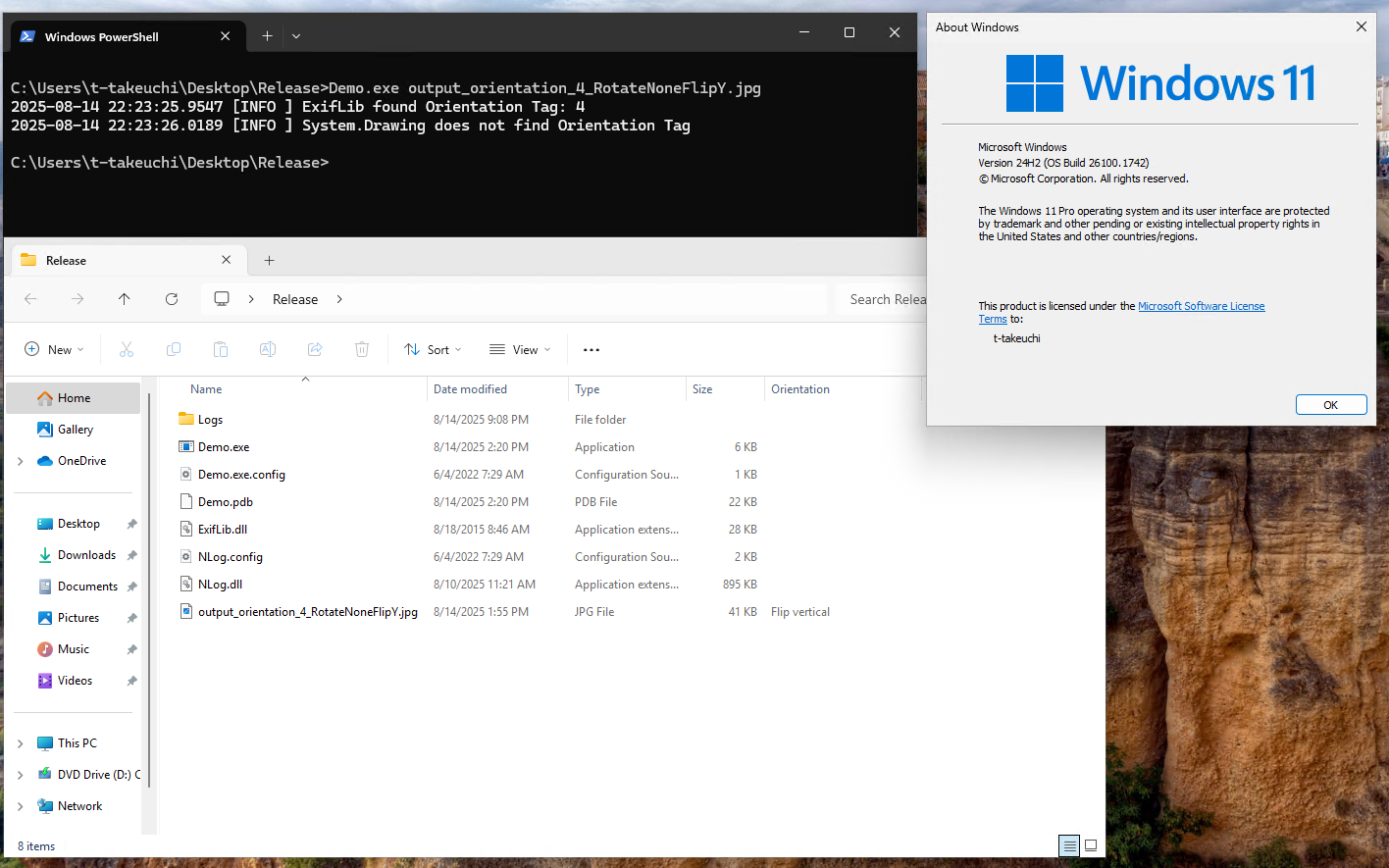Expand the OneDrive tree node
Viewport: 1389px width, 868px height.
(21, 461)
